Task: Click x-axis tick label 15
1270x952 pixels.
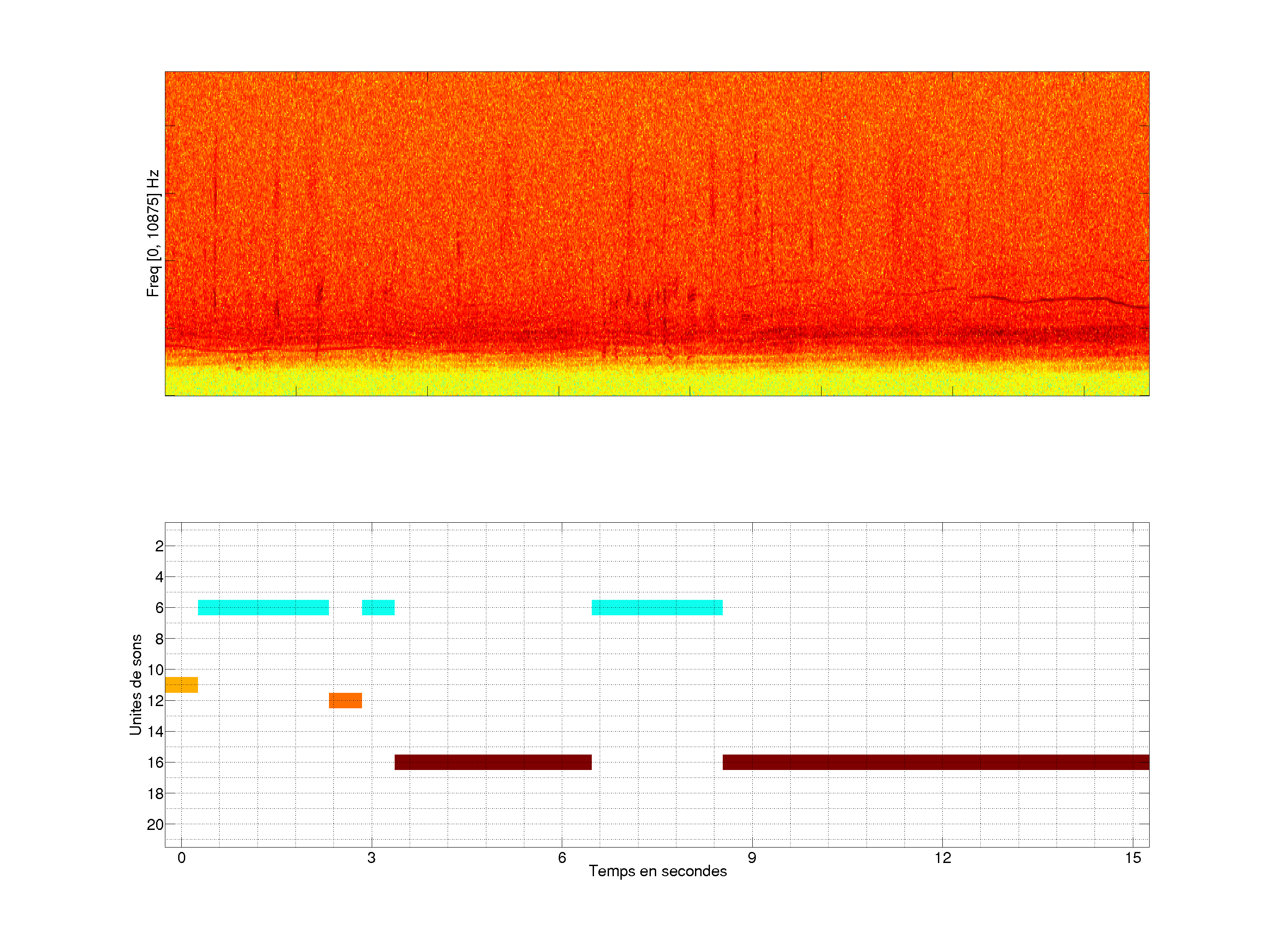Action: (1132, 858)
